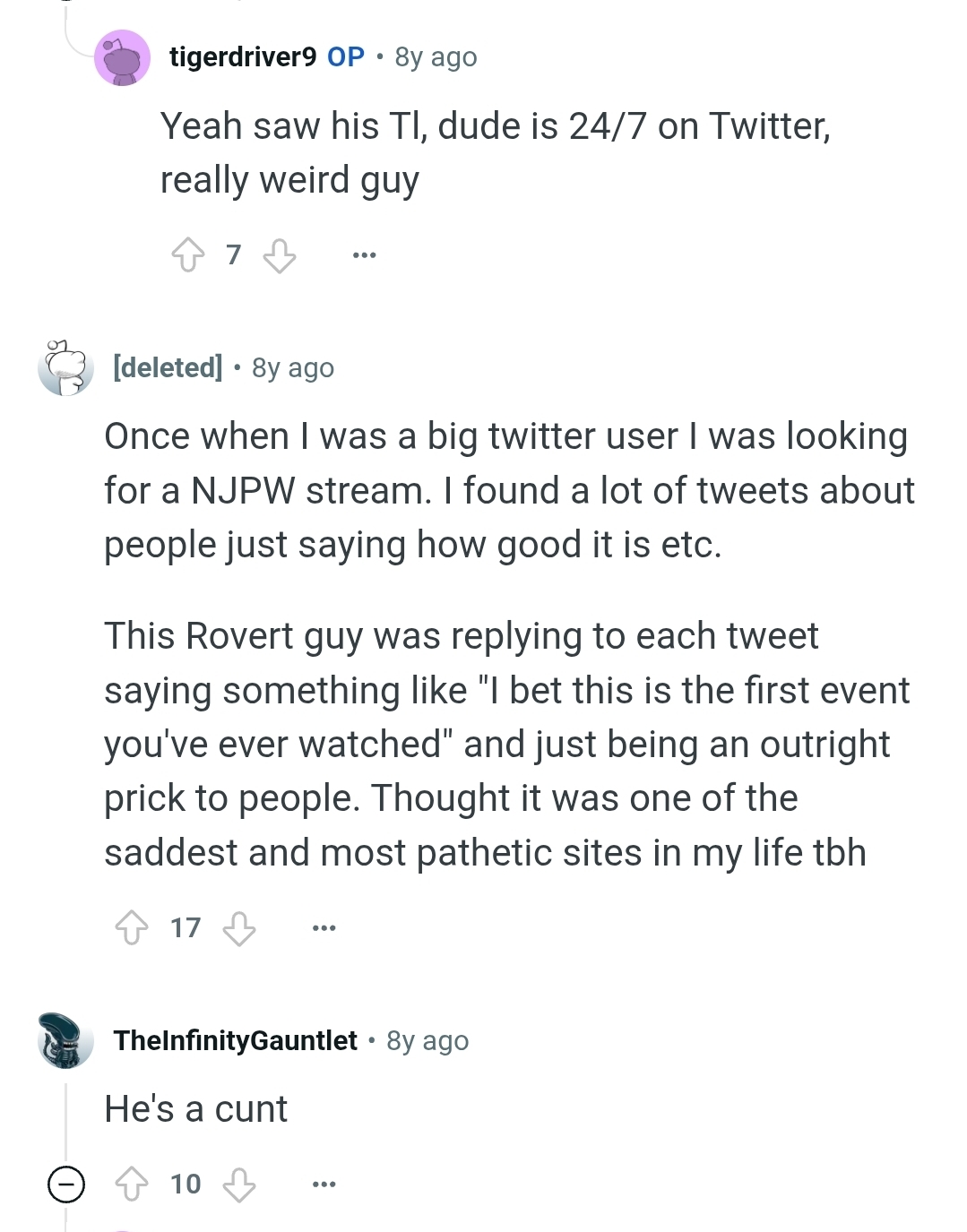The width and height of the screenshot is (967, 1232).
Task: Open more options on TheInfinityGauntlet's comment
Action: (x=324, y=1185)
